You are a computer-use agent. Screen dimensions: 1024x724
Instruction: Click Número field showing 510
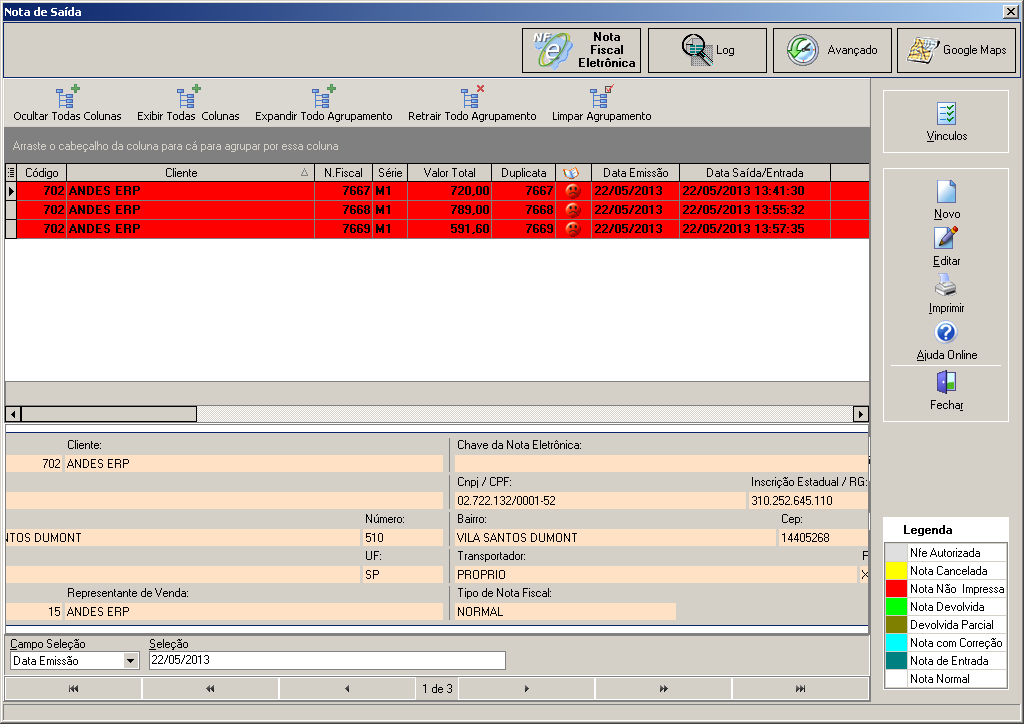[402, 538]
